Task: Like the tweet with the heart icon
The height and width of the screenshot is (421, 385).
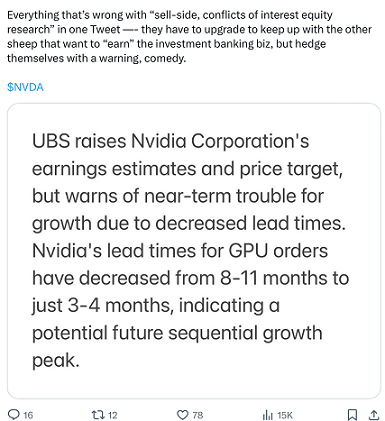Action: click(x=182, y=415)
